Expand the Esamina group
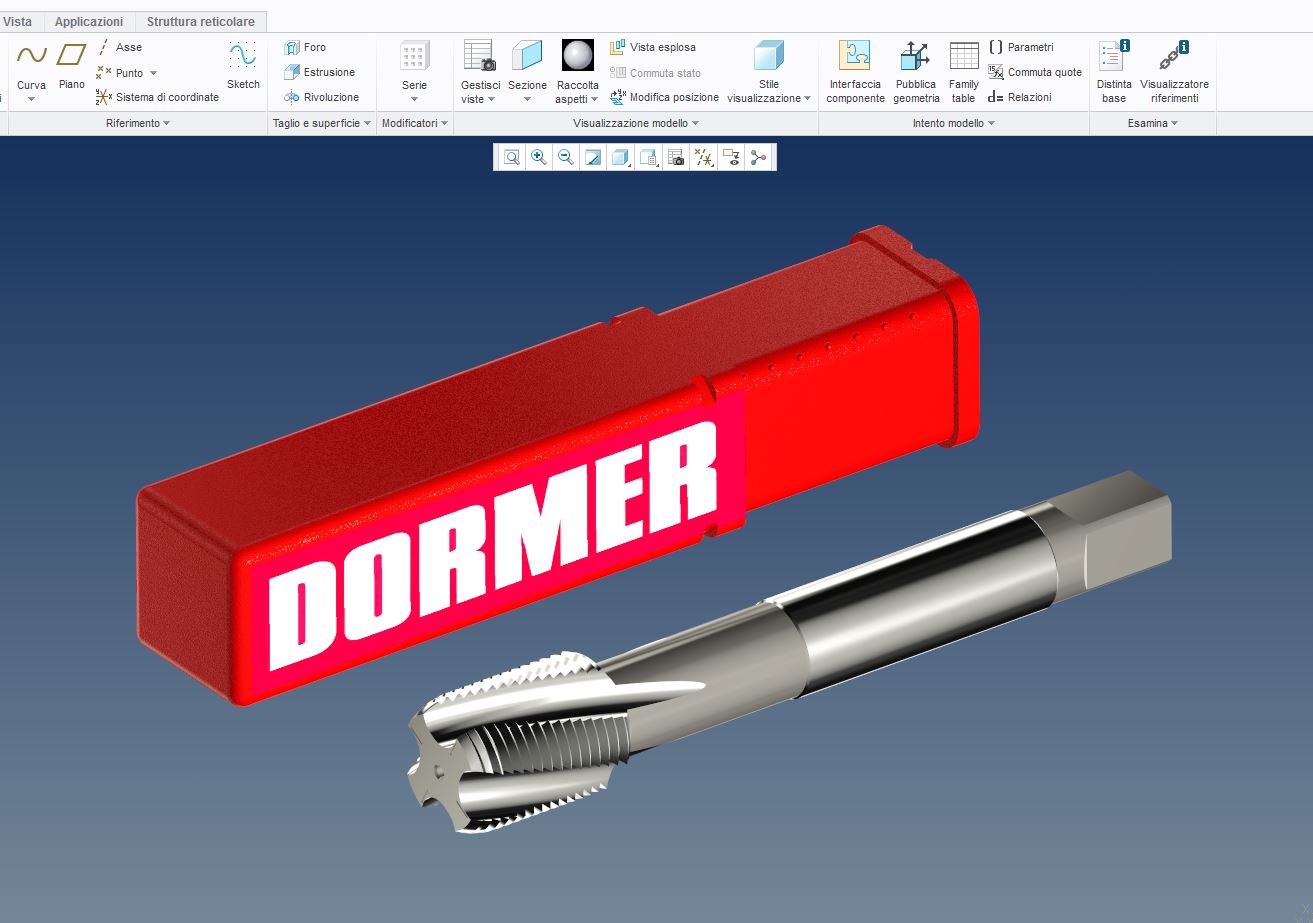The height and width of the screenshot is (923, 1313). 1153,123
